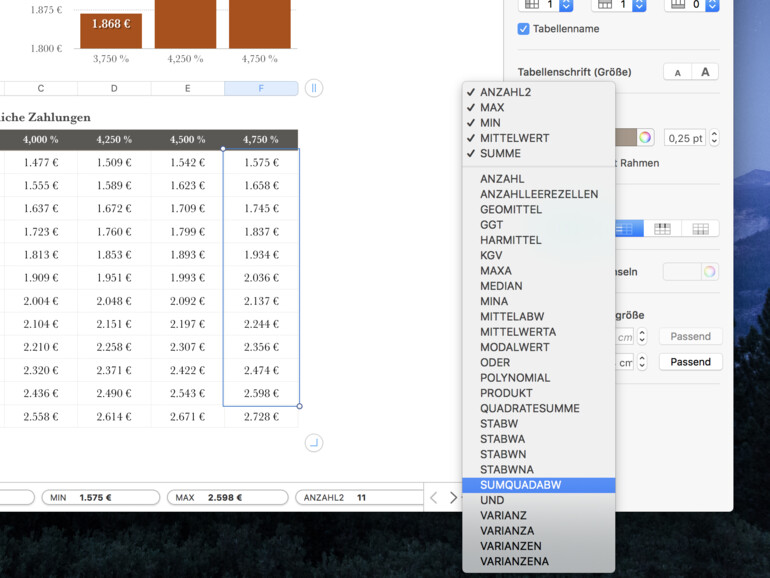The image size is (770, 578).
Task: Toggle the checked MITTELWERT function
Action: pyautogui.click(x=514, y=138)
